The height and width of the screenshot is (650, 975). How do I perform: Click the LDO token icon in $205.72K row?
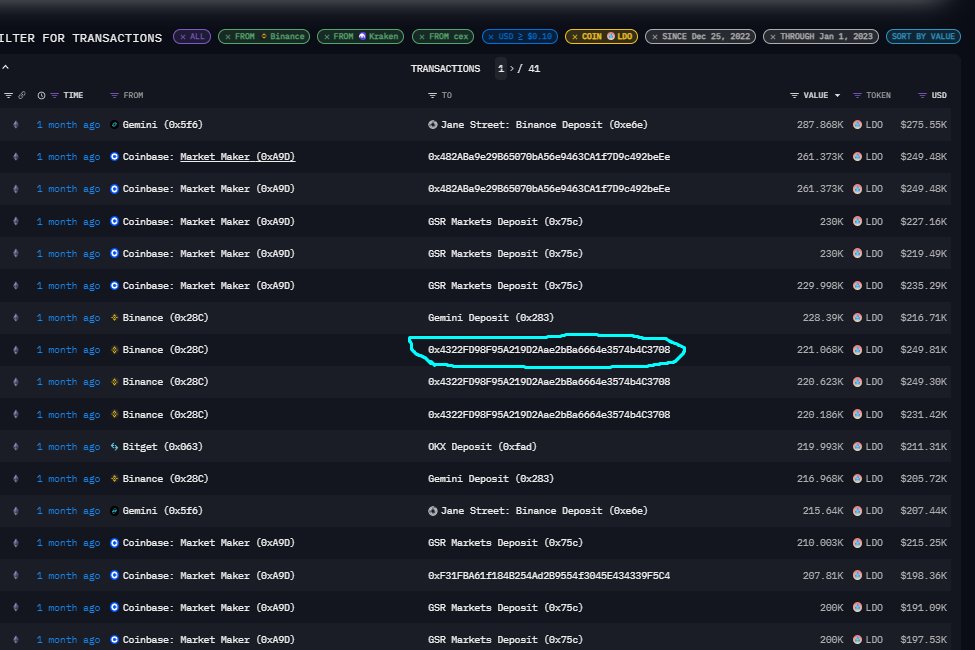click(x=857, y=479)
